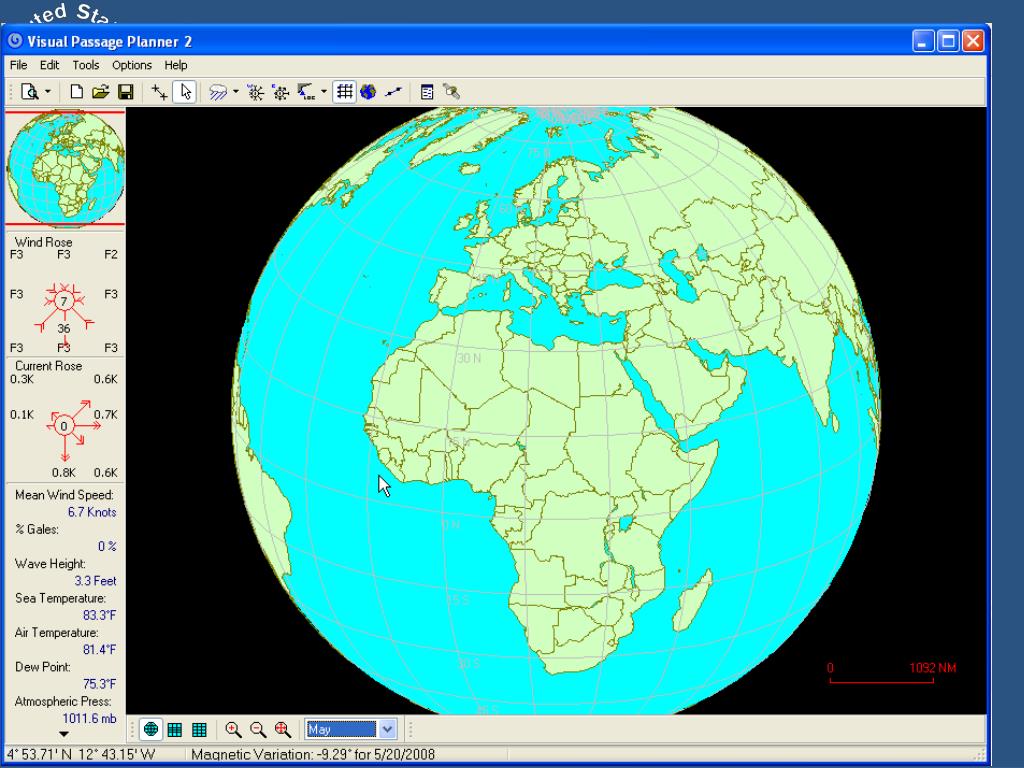
Task: Click the rain cloud weather icon
Action: (217, 92)
